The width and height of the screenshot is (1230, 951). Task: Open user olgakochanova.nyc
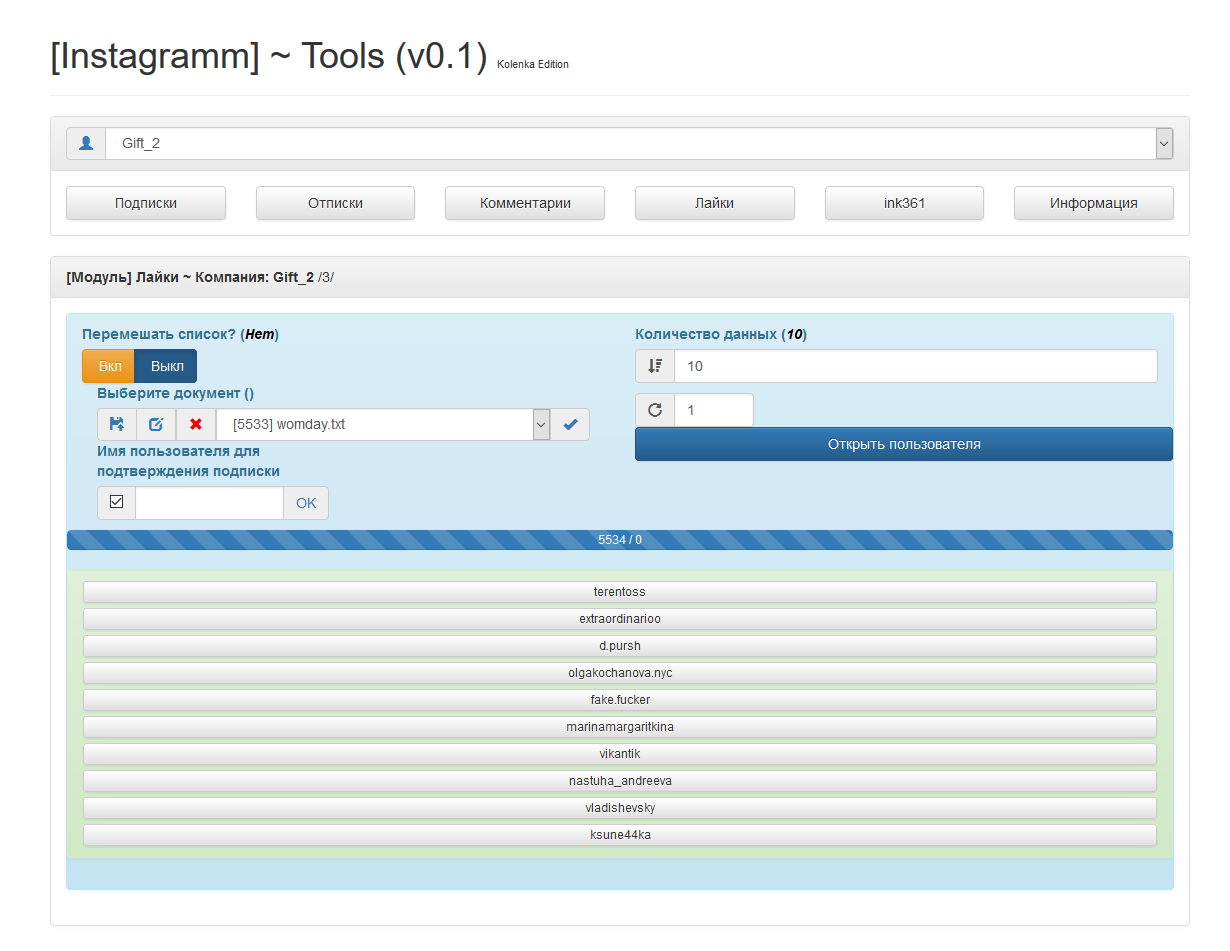(x=620, y=673)
